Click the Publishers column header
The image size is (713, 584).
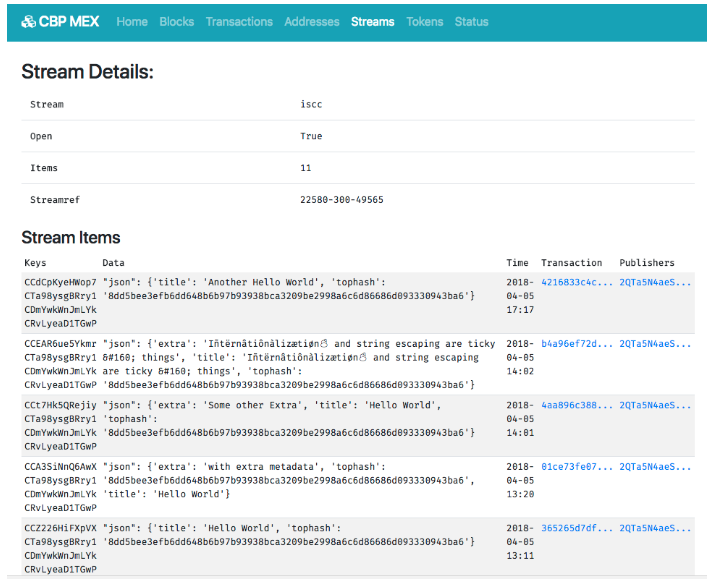(647, 263)
